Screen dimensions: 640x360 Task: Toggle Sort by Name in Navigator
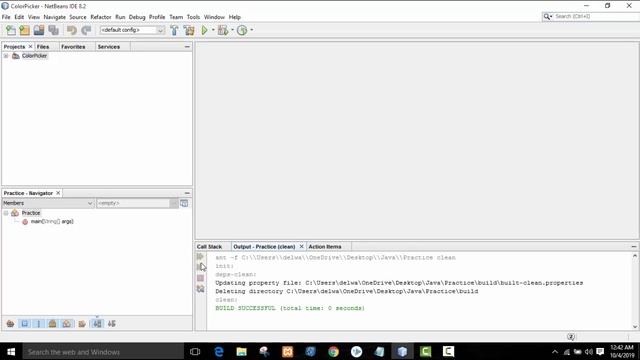coord(97,324)
